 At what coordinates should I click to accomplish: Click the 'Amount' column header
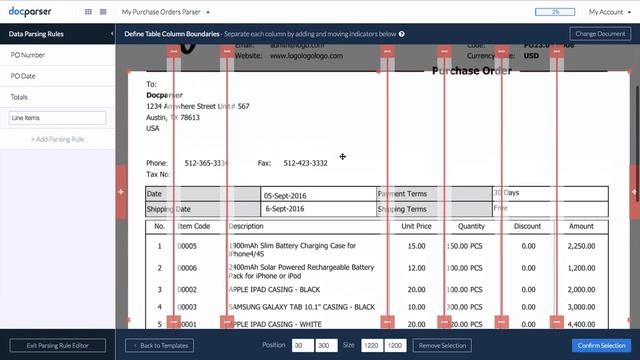(581, 226)
